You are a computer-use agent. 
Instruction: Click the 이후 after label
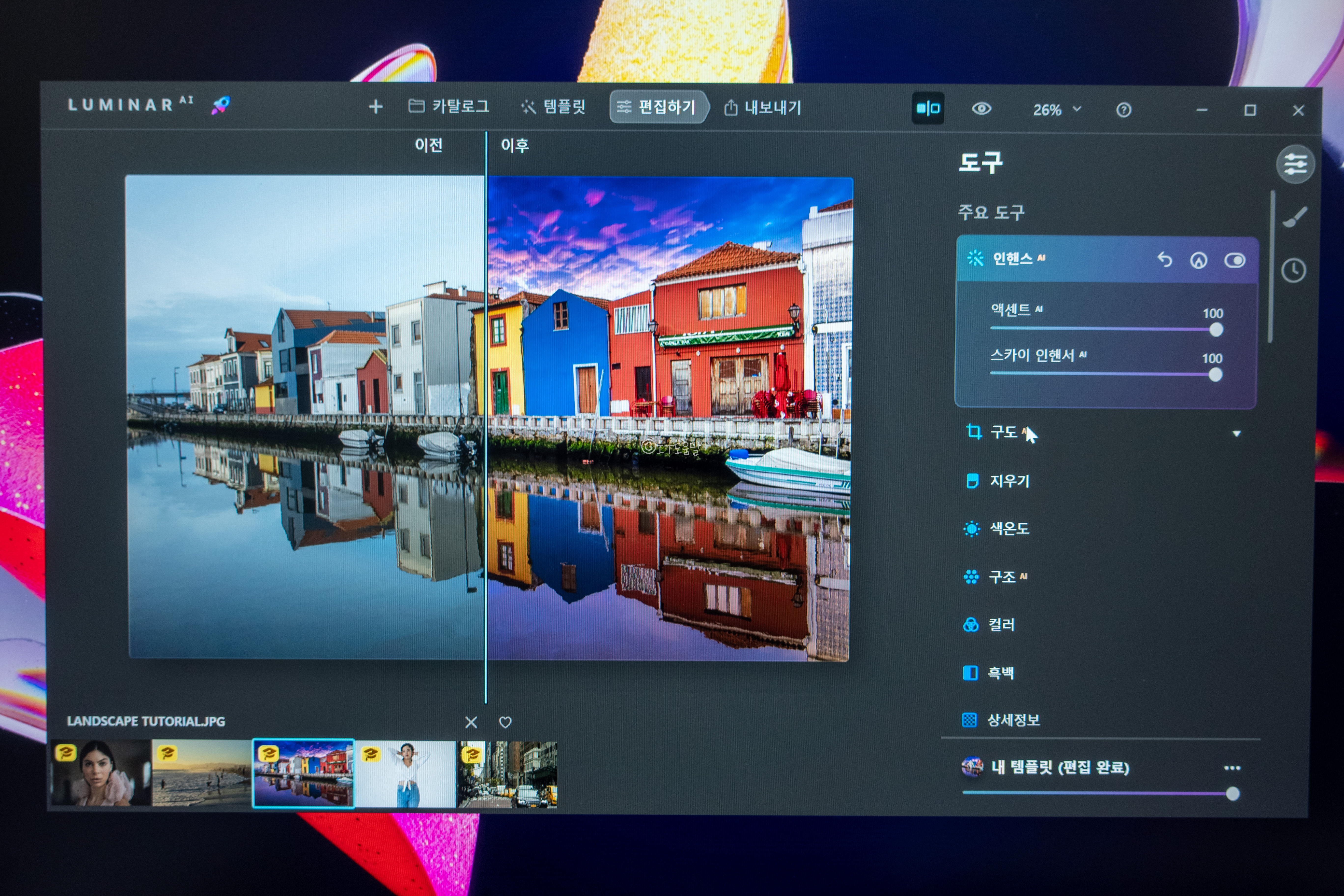pos(515,146)
